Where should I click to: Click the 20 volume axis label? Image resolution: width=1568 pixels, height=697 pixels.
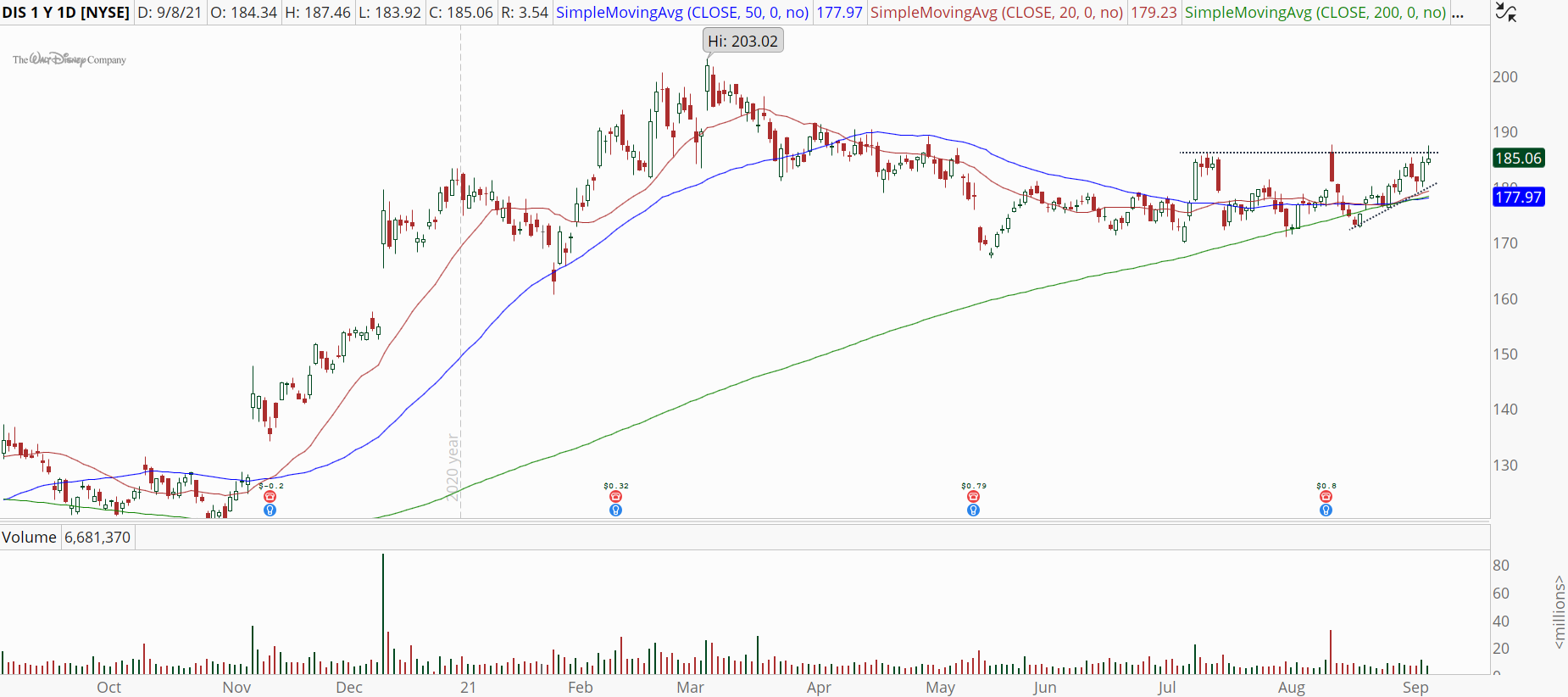coord(1501,649)
